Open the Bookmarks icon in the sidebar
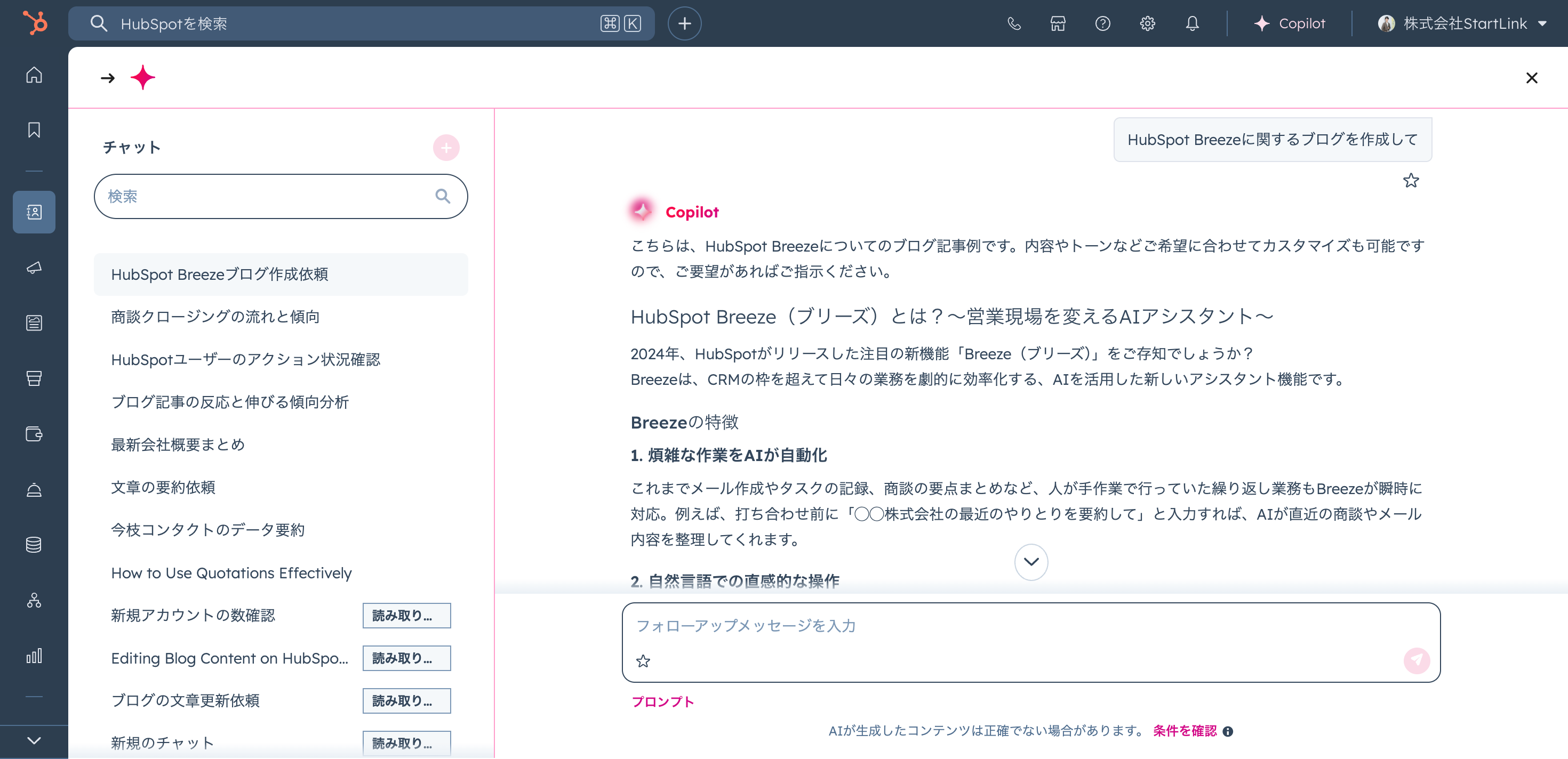 click(34, 130)
